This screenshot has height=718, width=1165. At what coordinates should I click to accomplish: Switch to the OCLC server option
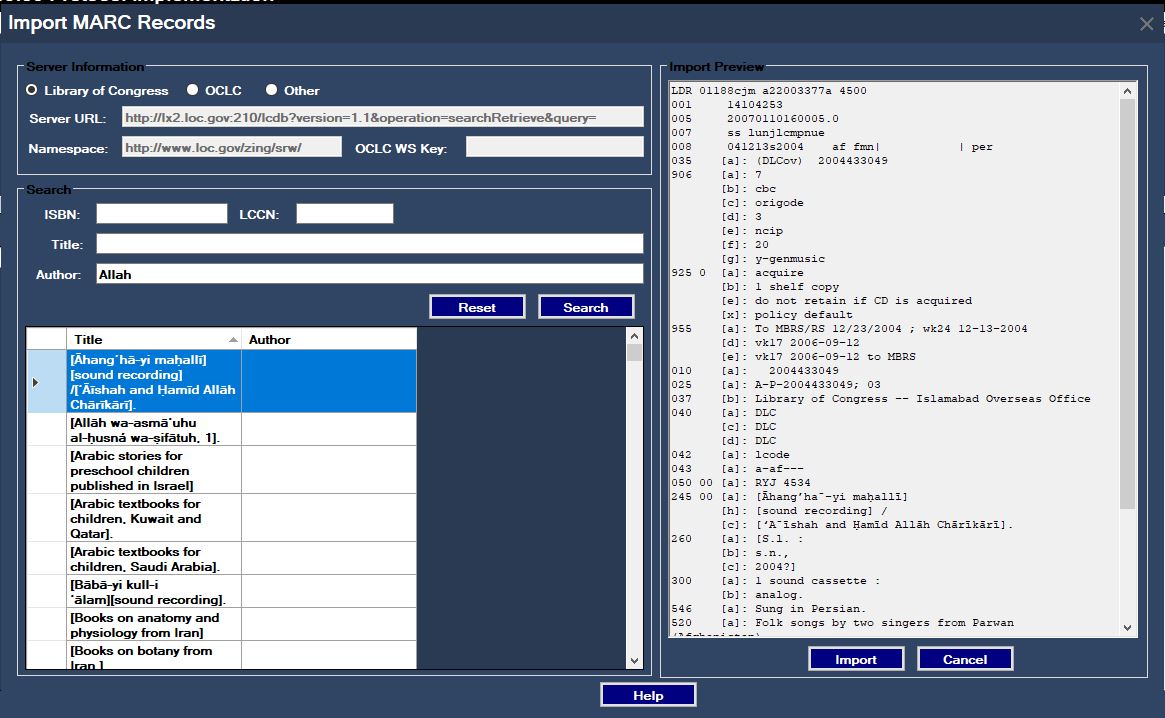tap(191, 89)
